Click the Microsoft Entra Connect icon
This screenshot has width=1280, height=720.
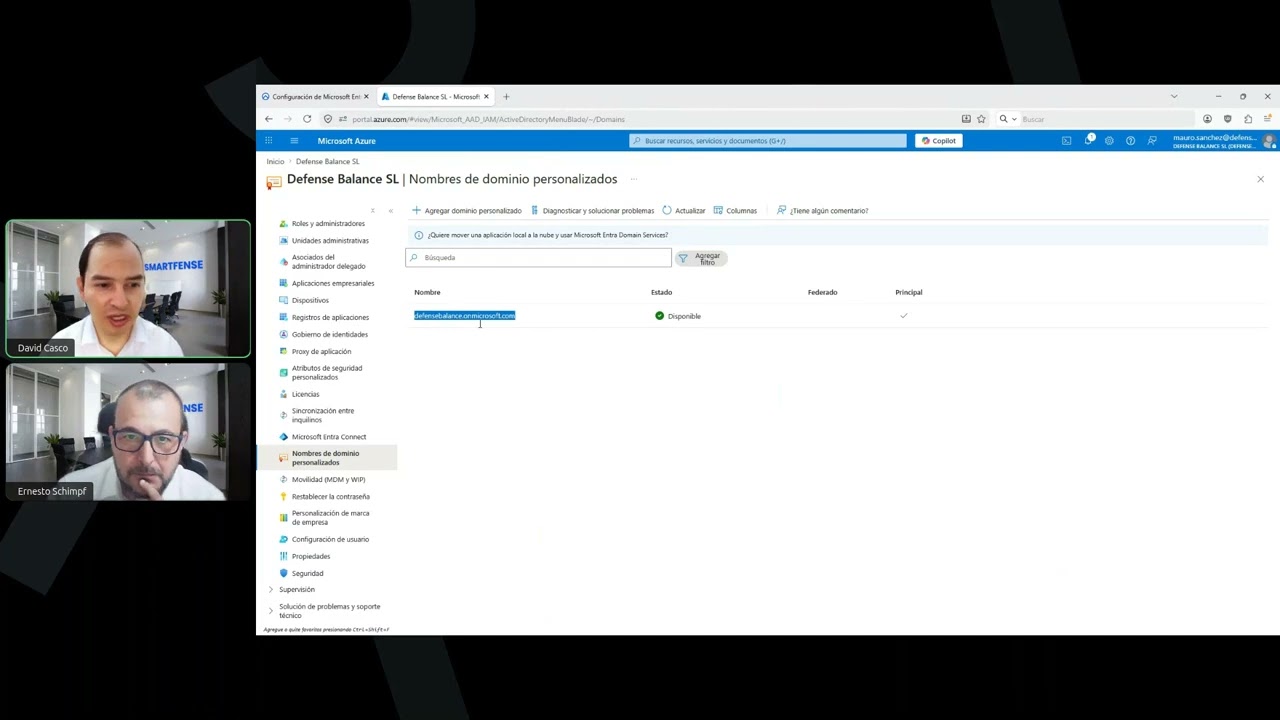[x=284, y=437]
